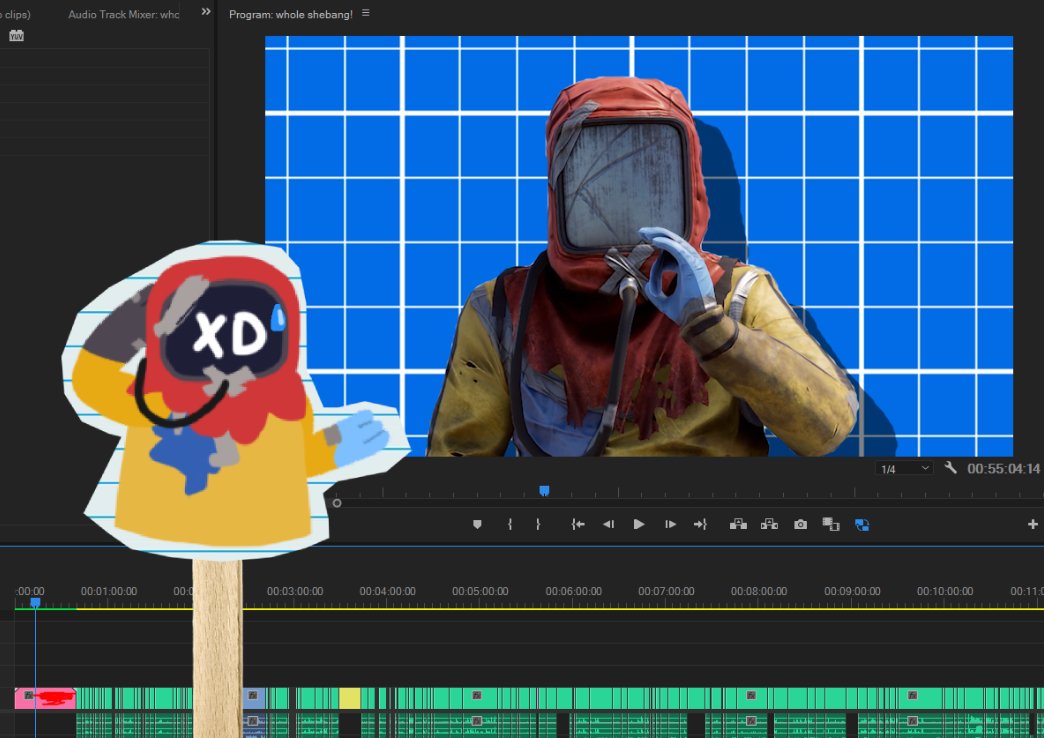Image resolution: width=1044 pixels, height=738 pixels.
Task: Select the yellow clip on the video track
Action: (x=350, y=698)
